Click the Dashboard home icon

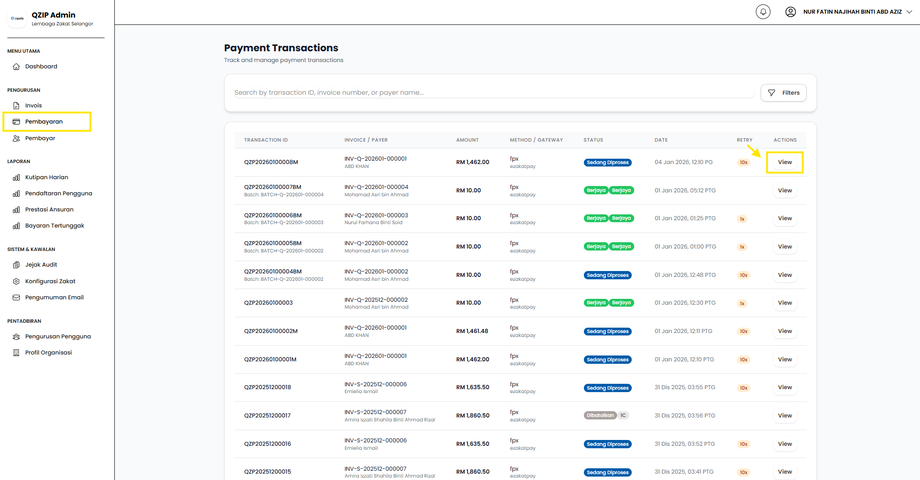pos(16,67)
